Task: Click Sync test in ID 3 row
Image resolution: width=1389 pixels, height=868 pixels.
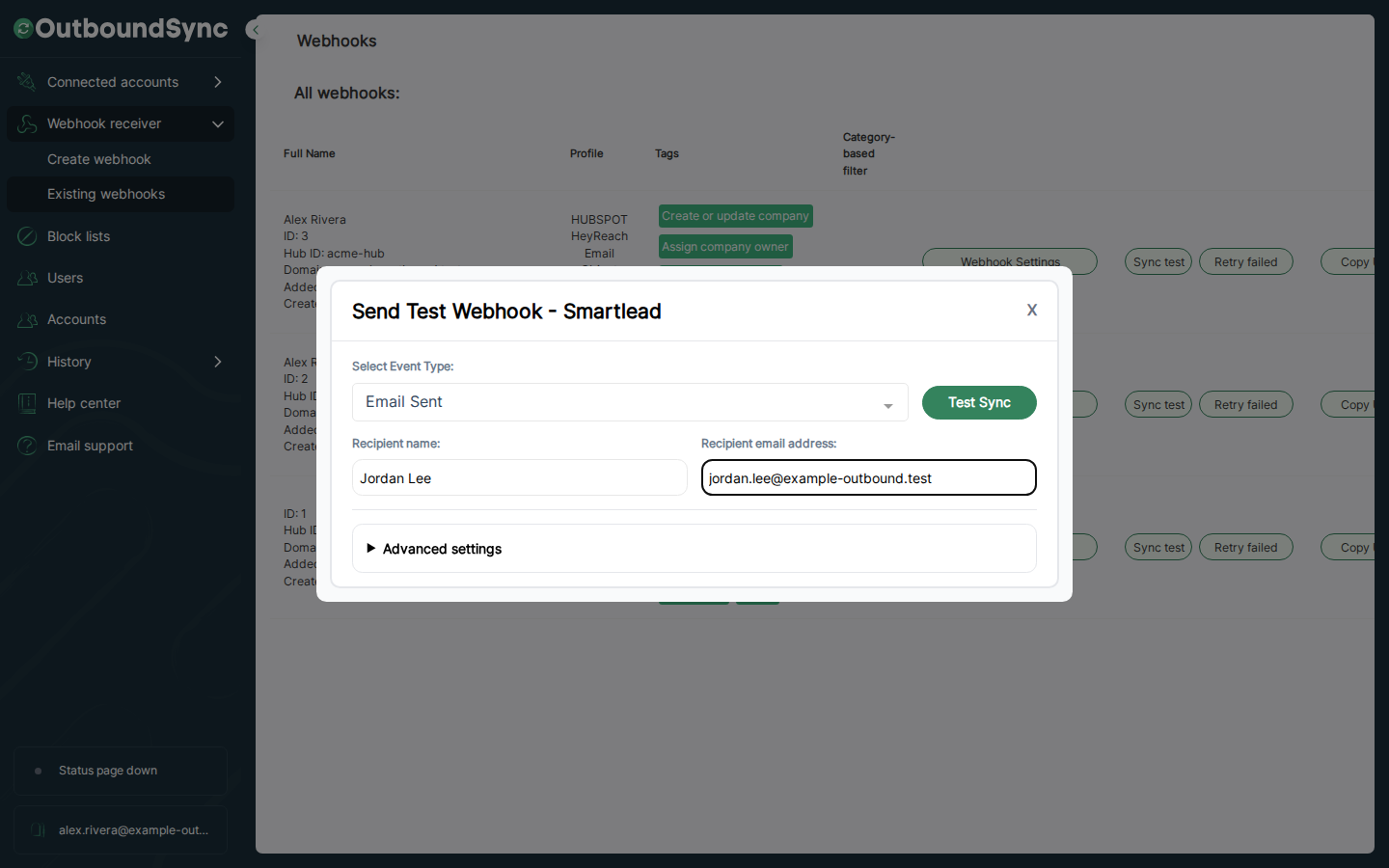Action: (1158, 261)
